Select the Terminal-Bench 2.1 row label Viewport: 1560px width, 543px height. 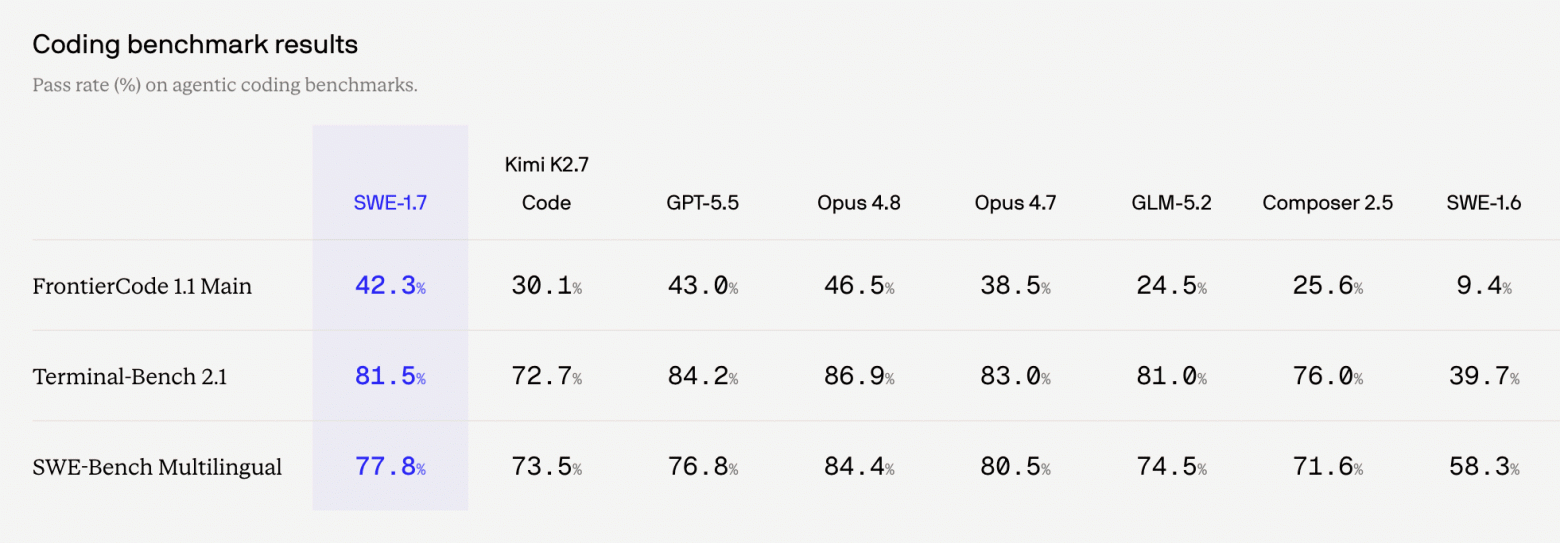coord(130,377)
